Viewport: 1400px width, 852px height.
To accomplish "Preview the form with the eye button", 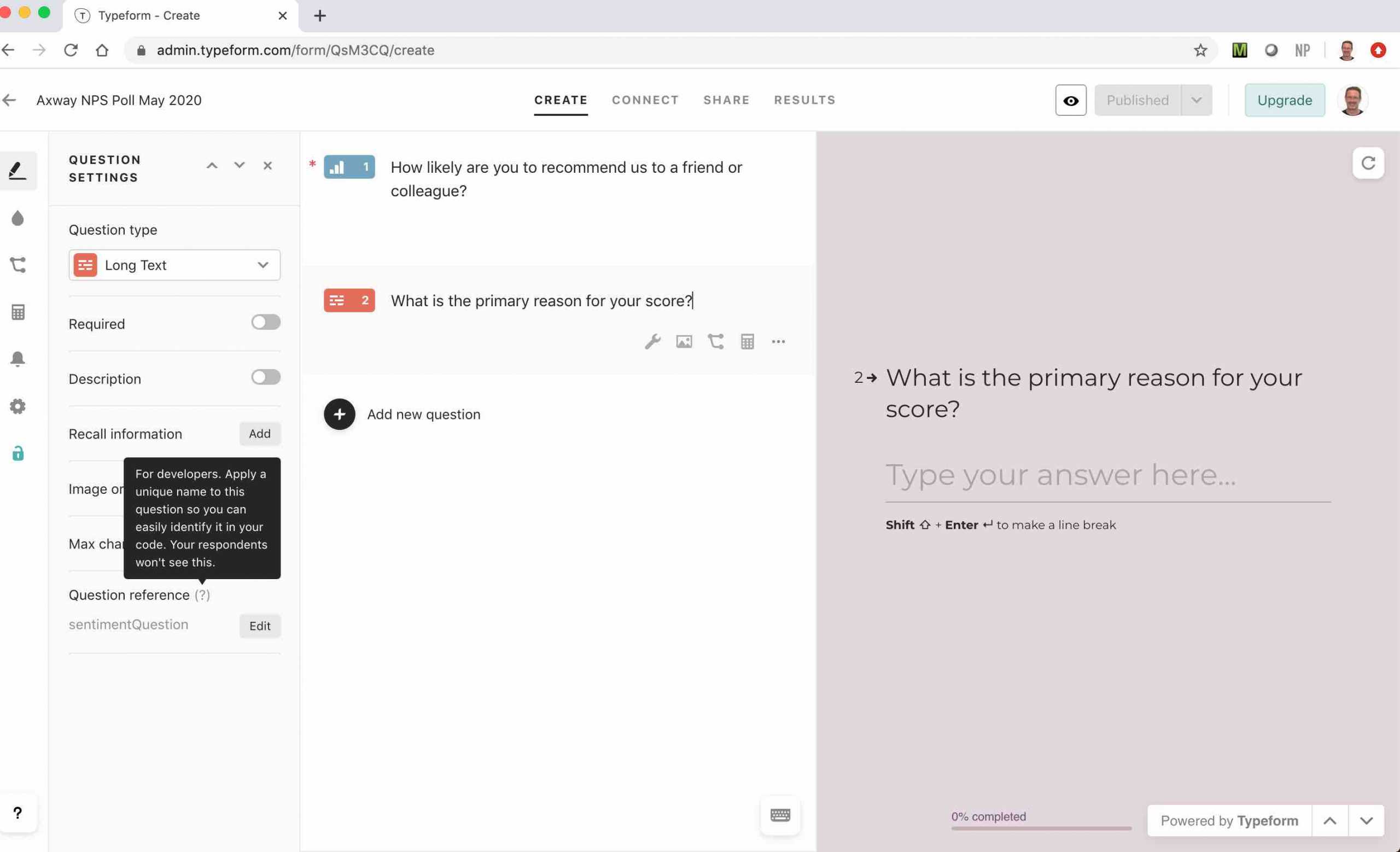I will [1070, 100].
